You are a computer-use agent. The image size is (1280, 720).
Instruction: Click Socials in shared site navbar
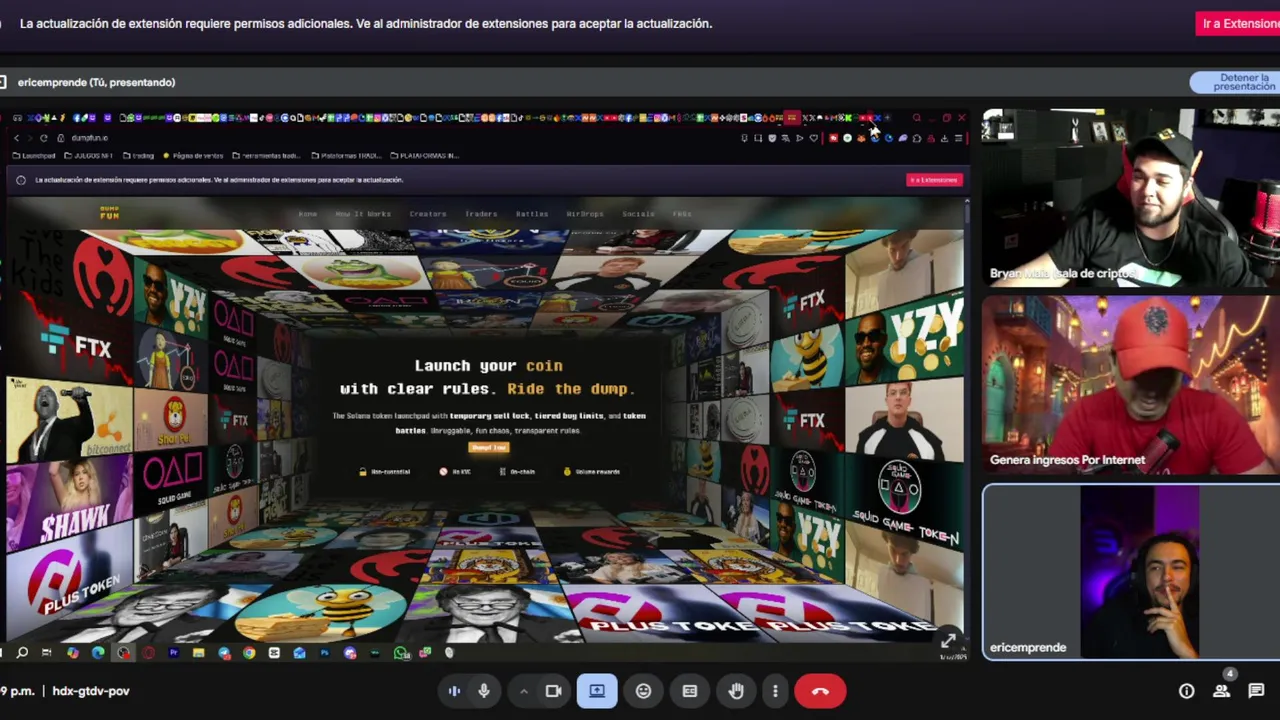tap(638, 214)
